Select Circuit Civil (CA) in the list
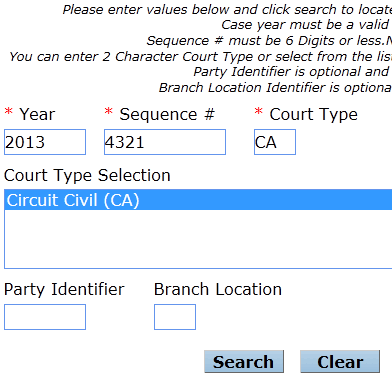Screen dimensions: 392x380 [198, 200]
